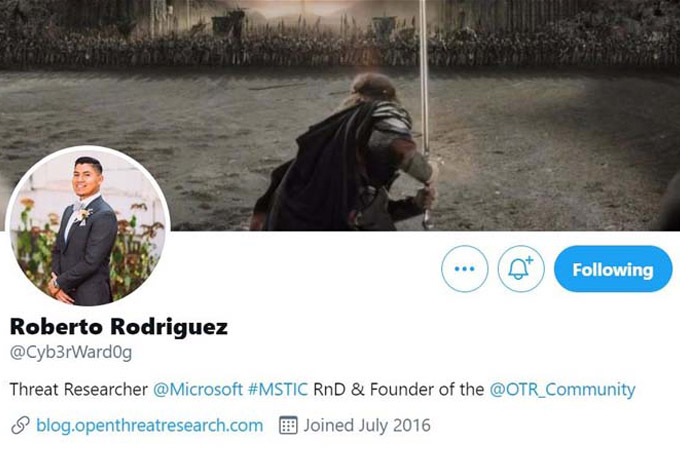The height and width of the screenshot is (450, 680).
Task: Click the raised sword in the banner image
Action: (424, 87)
